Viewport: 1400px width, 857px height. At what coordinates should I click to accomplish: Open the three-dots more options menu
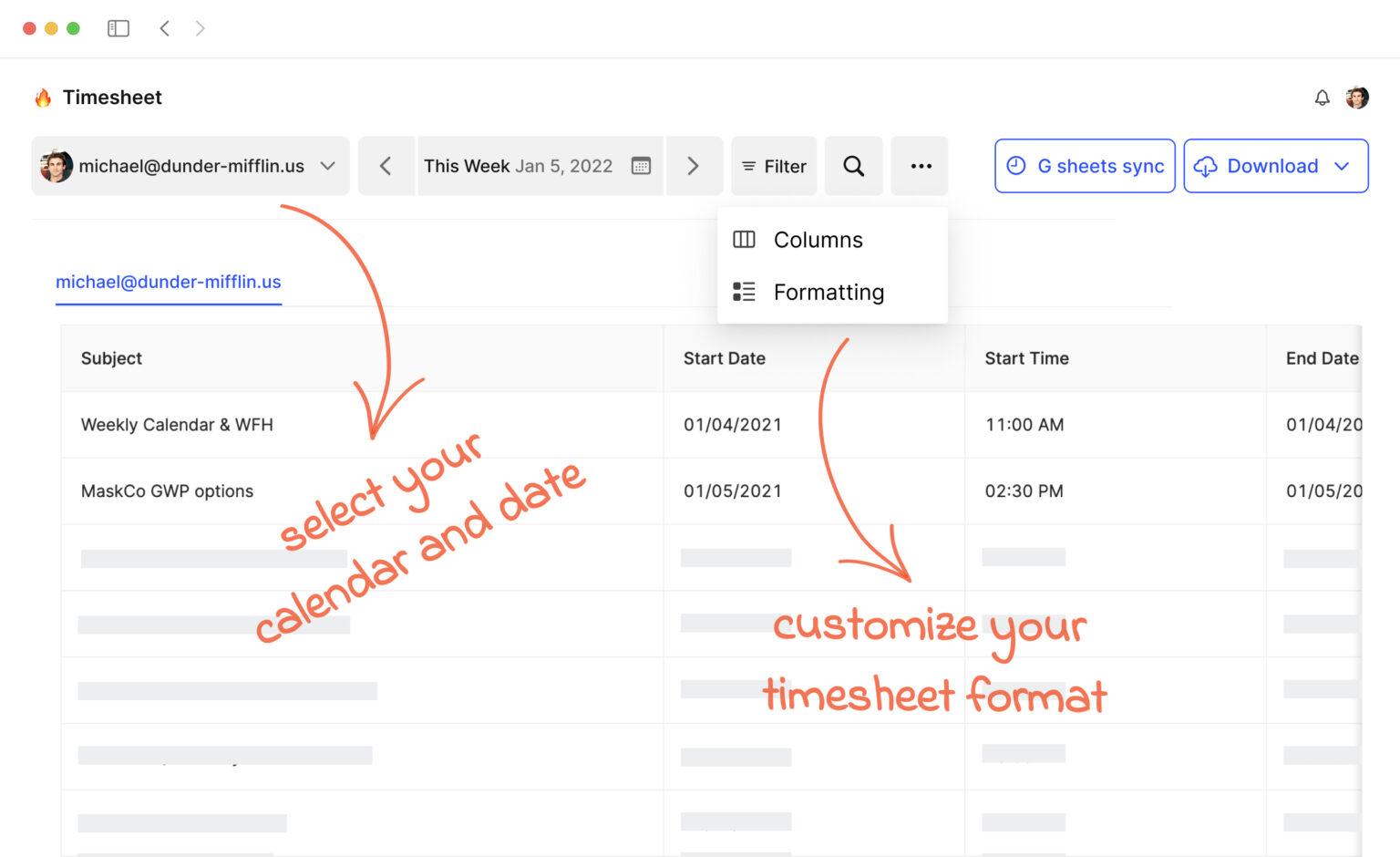point(921,166)
